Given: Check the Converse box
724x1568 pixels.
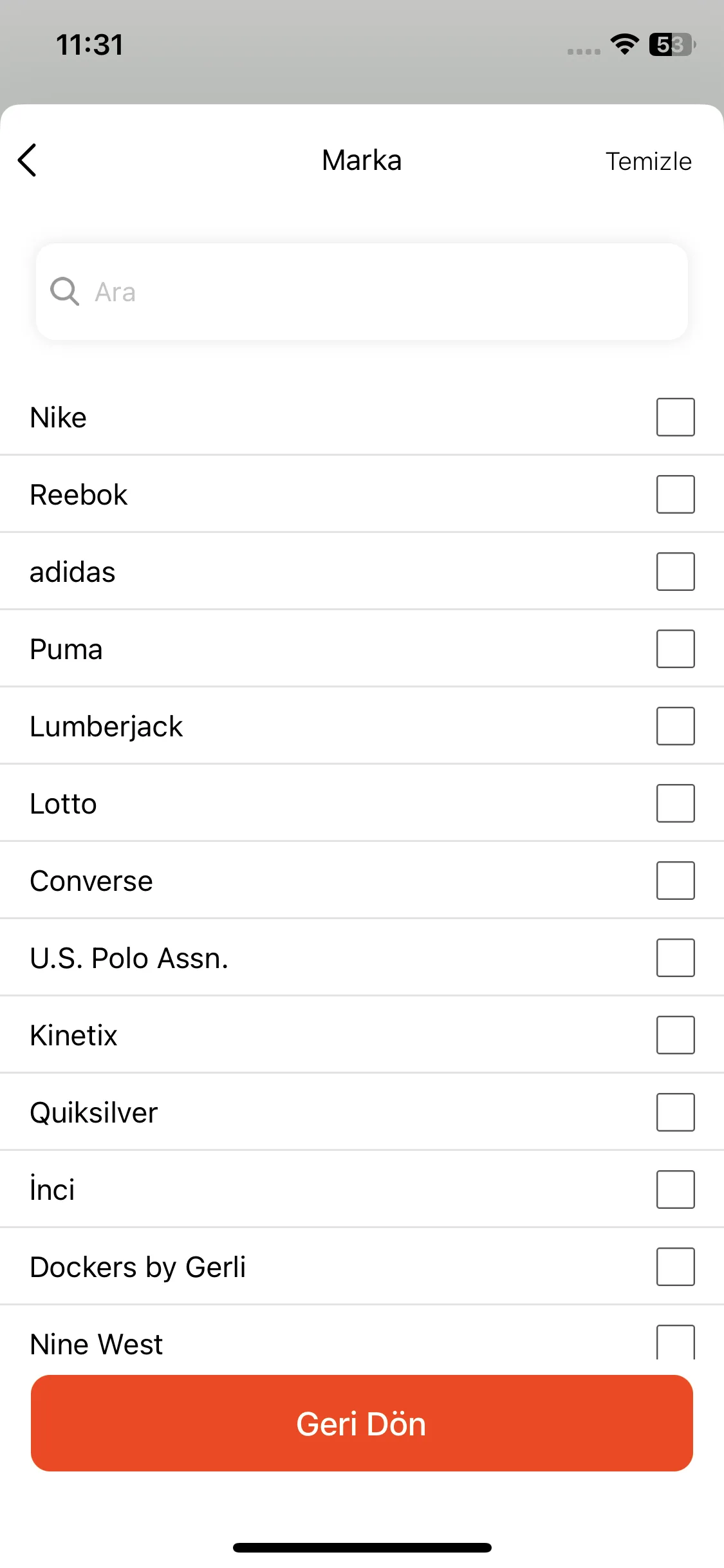Looking at the screenshot, I should click(675, 881).
